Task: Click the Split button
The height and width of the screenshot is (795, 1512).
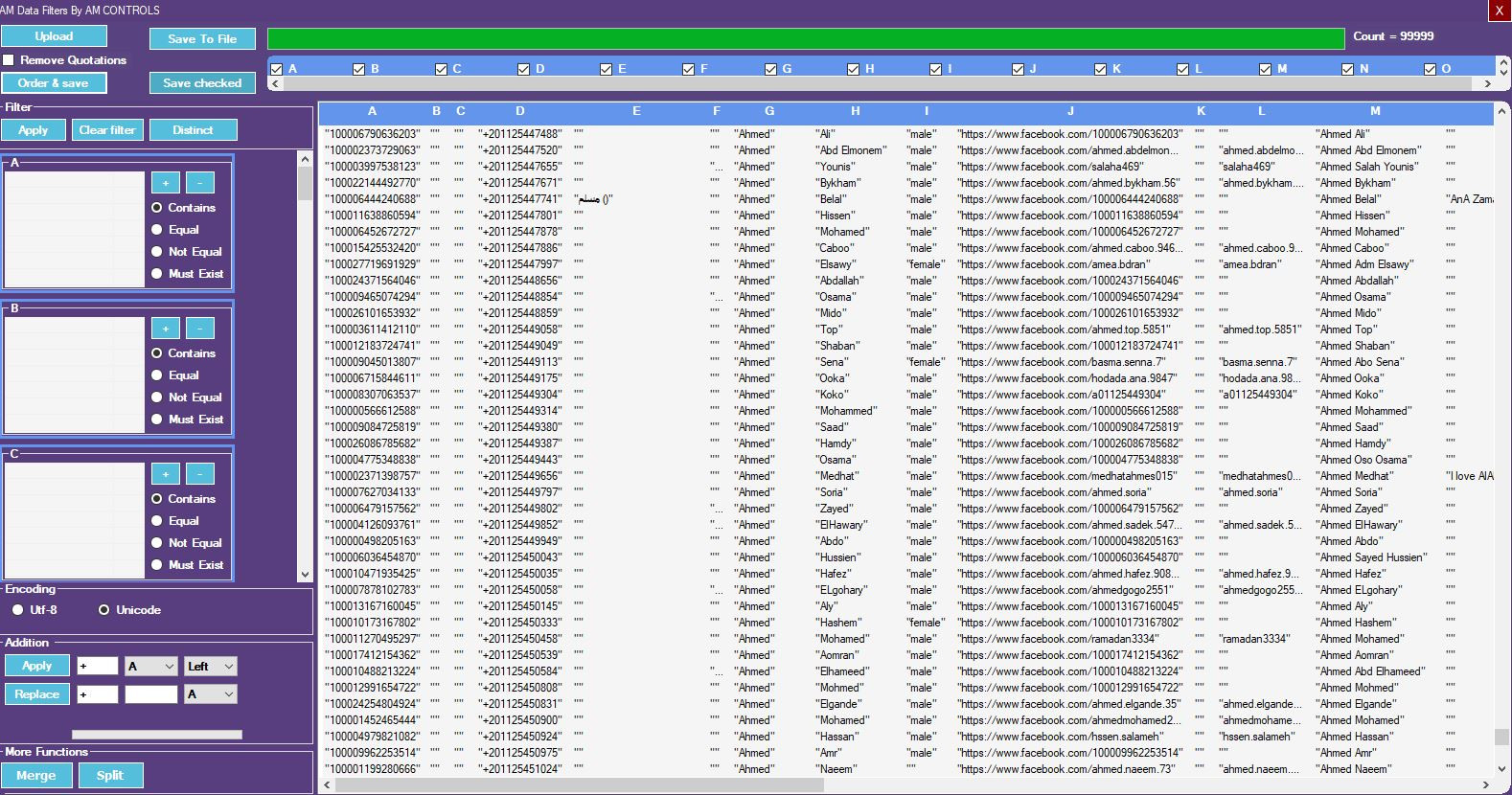Action: tap(110, 776)
